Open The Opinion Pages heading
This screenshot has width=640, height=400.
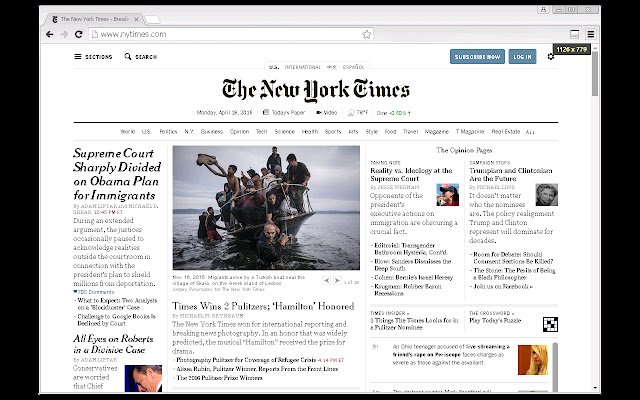coord(464,150)
